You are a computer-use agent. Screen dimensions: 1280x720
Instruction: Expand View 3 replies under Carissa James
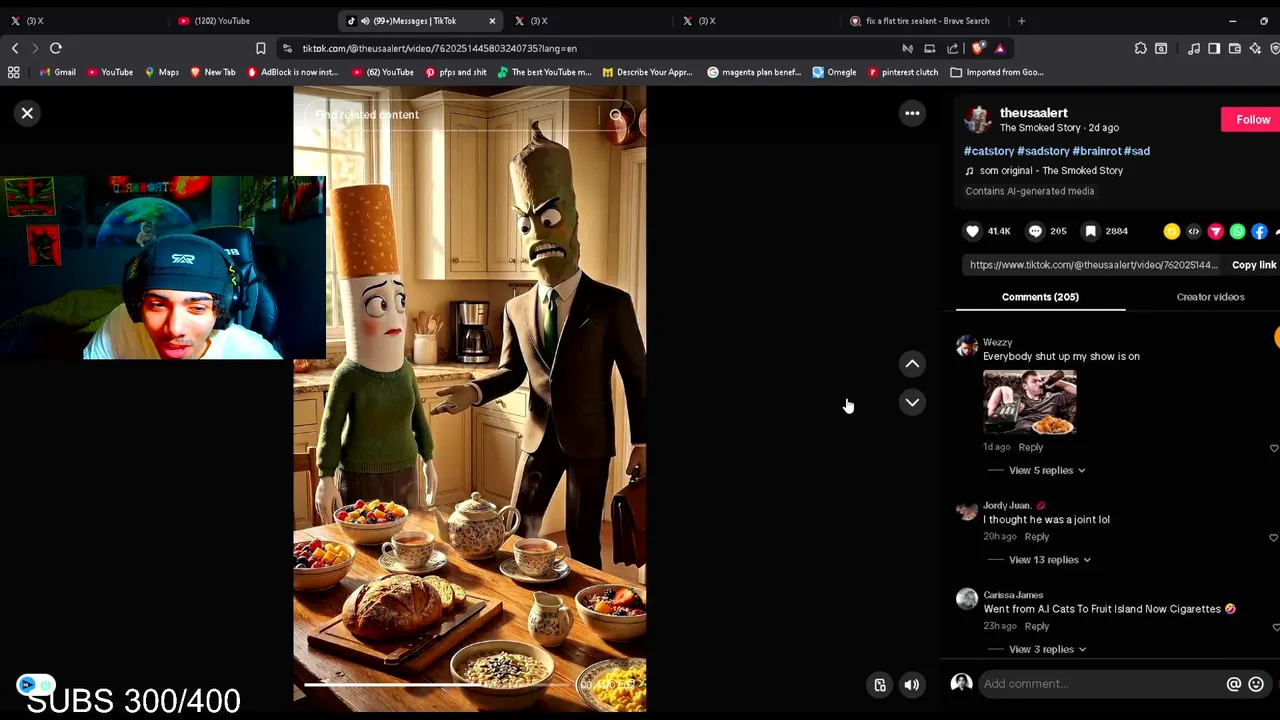[x=1047, y=649]
